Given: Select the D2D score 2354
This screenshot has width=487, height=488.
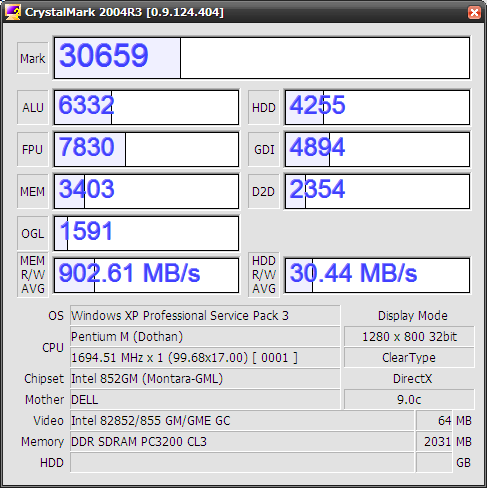Looking at the screenshot, I should [377, 191].
